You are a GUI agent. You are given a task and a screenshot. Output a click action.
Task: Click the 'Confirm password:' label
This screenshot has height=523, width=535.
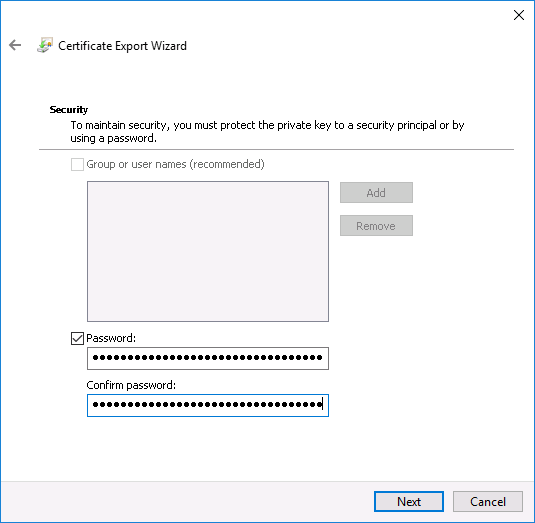pyautogui.click(x=131, y=385)
